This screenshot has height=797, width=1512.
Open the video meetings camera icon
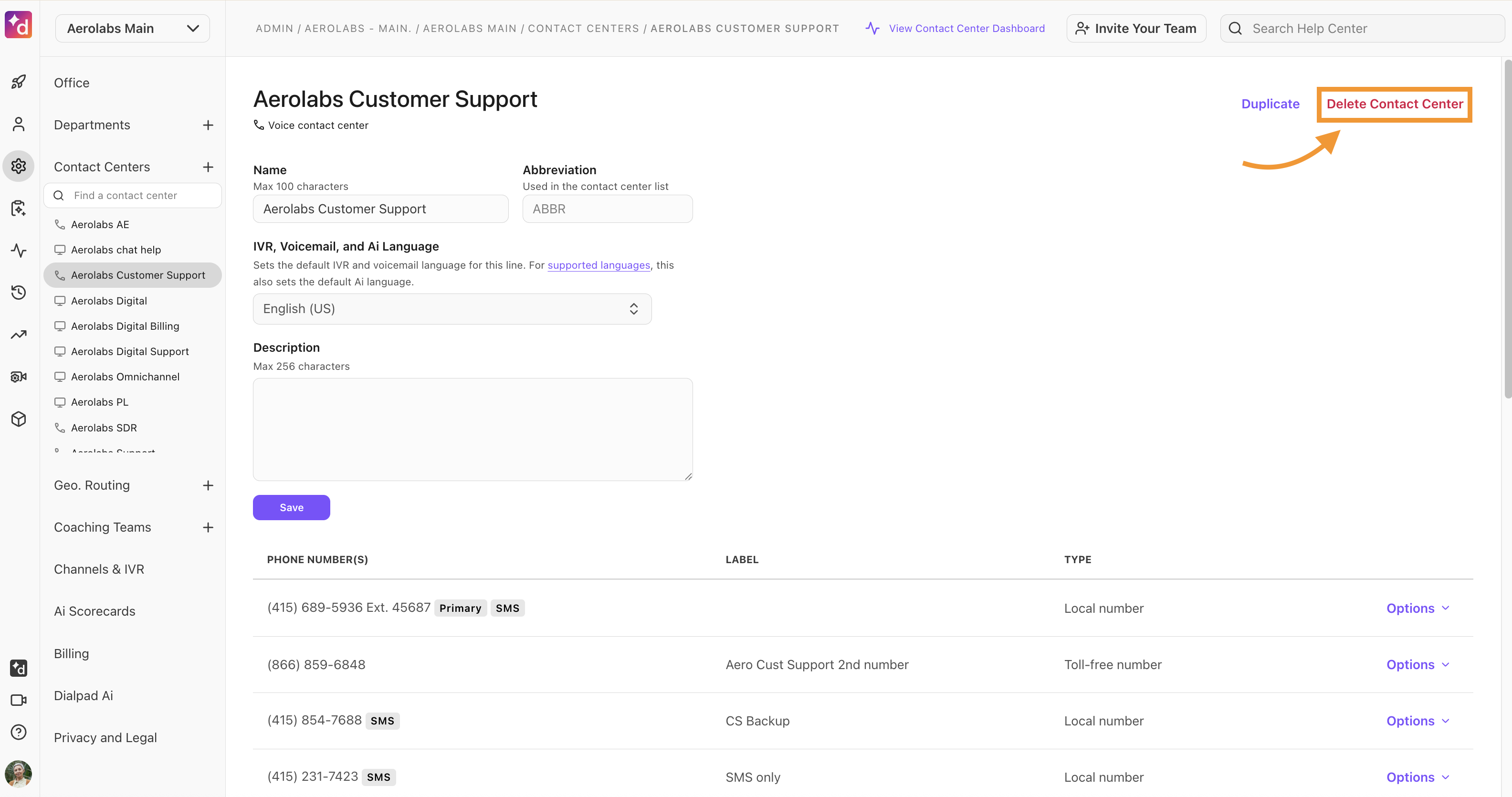[x=19, y=700]
